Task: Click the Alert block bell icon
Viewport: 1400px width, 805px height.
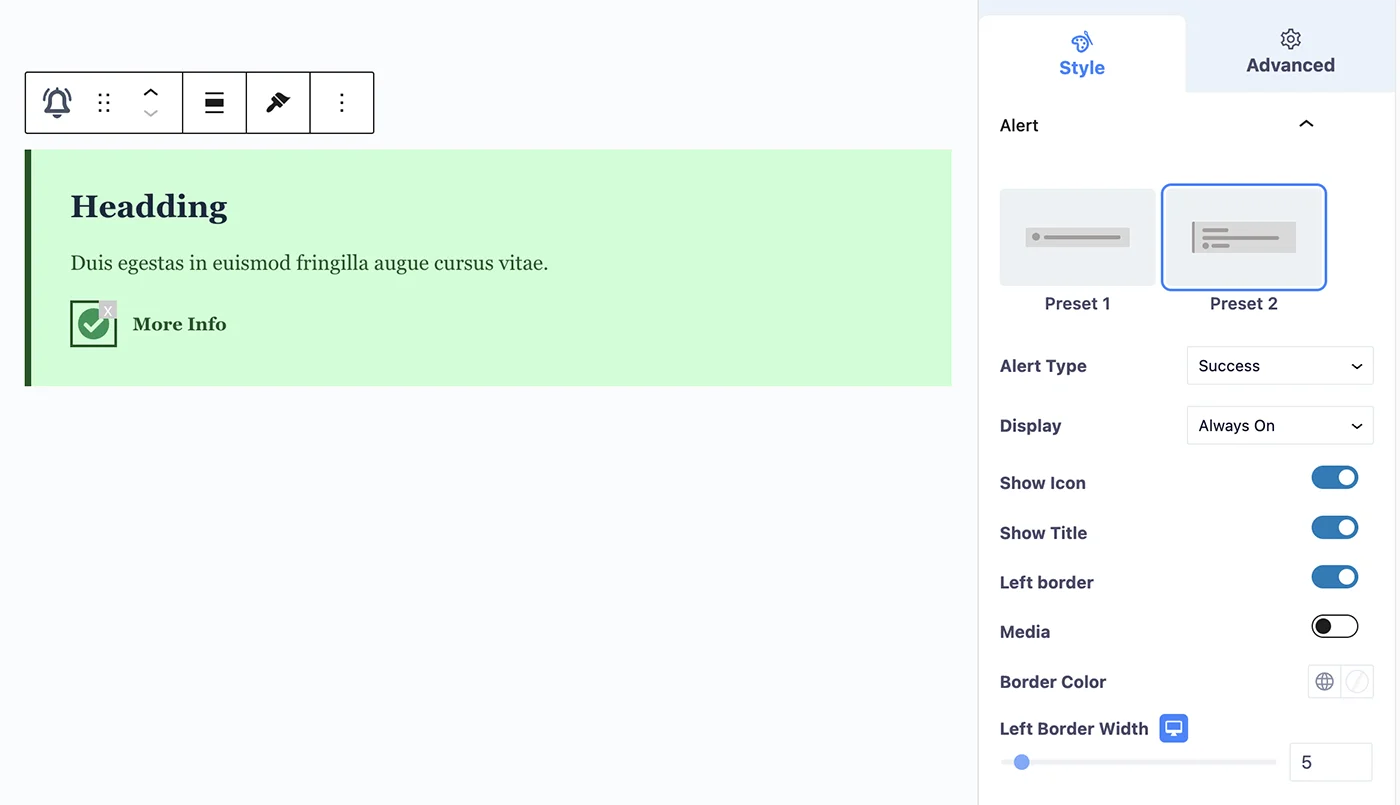Action: (x=57, y=102)
